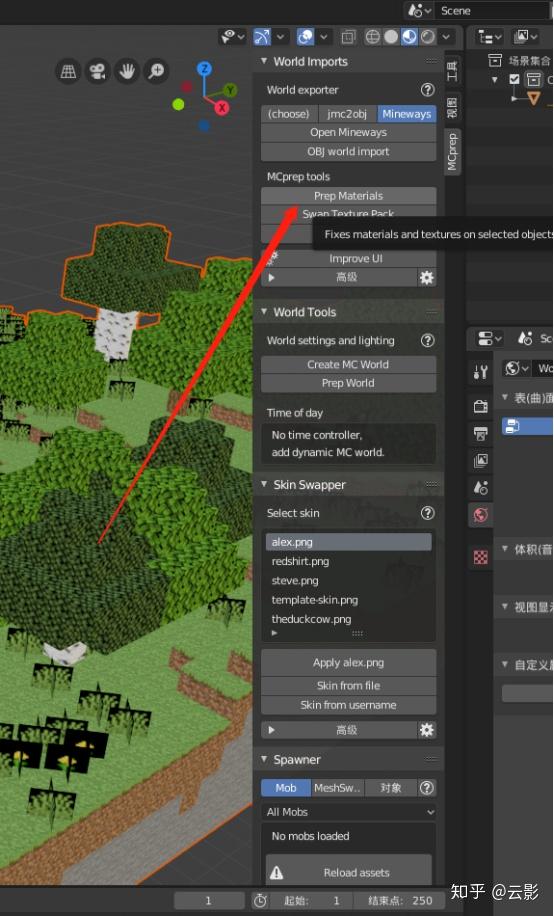Select the MeshSw.. spawner tab
This screenshot has height=916, width=554.
[x=338, y=787]
